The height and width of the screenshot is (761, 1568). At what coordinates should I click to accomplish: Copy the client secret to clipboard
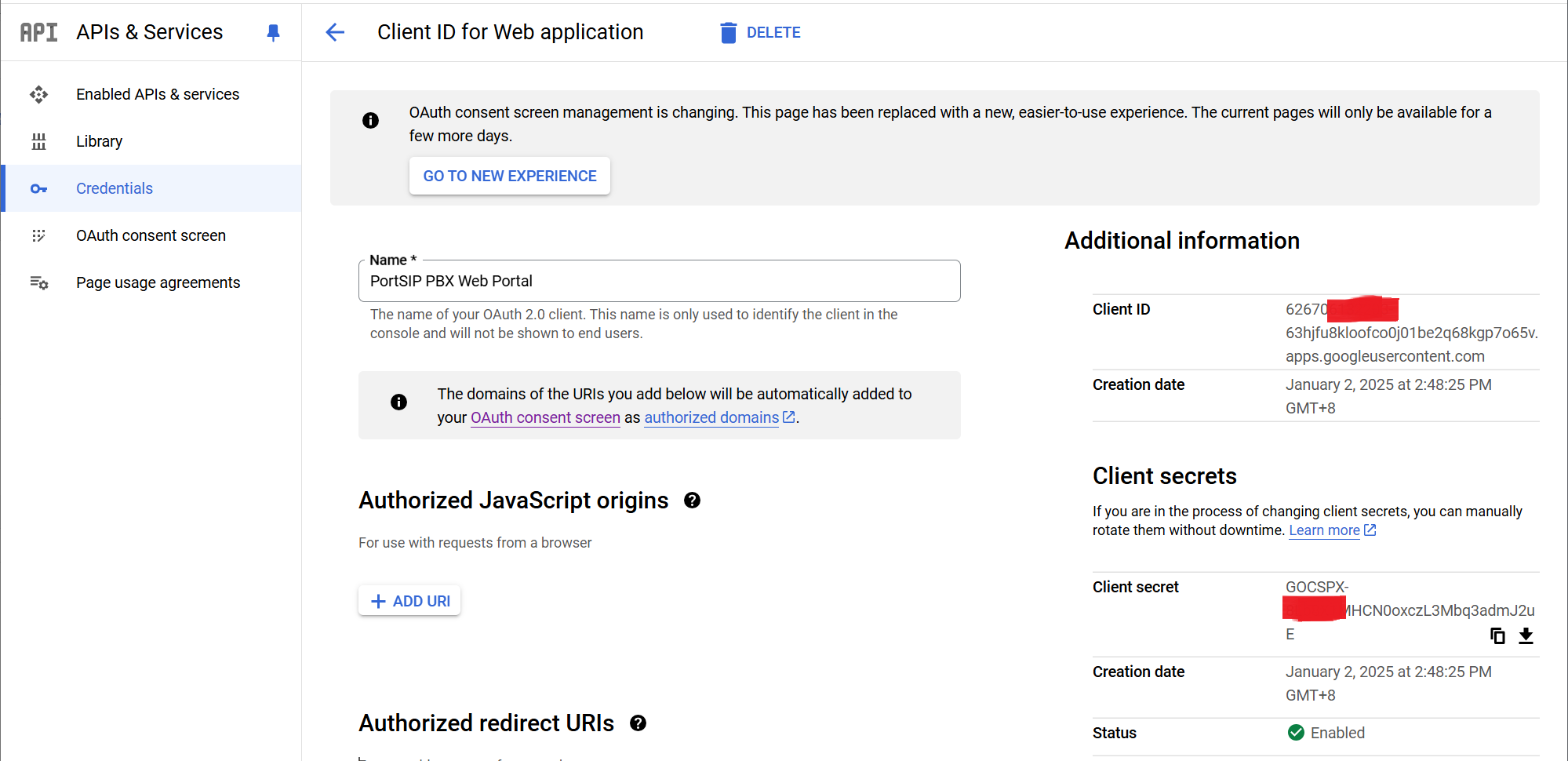coord(1497,635)
